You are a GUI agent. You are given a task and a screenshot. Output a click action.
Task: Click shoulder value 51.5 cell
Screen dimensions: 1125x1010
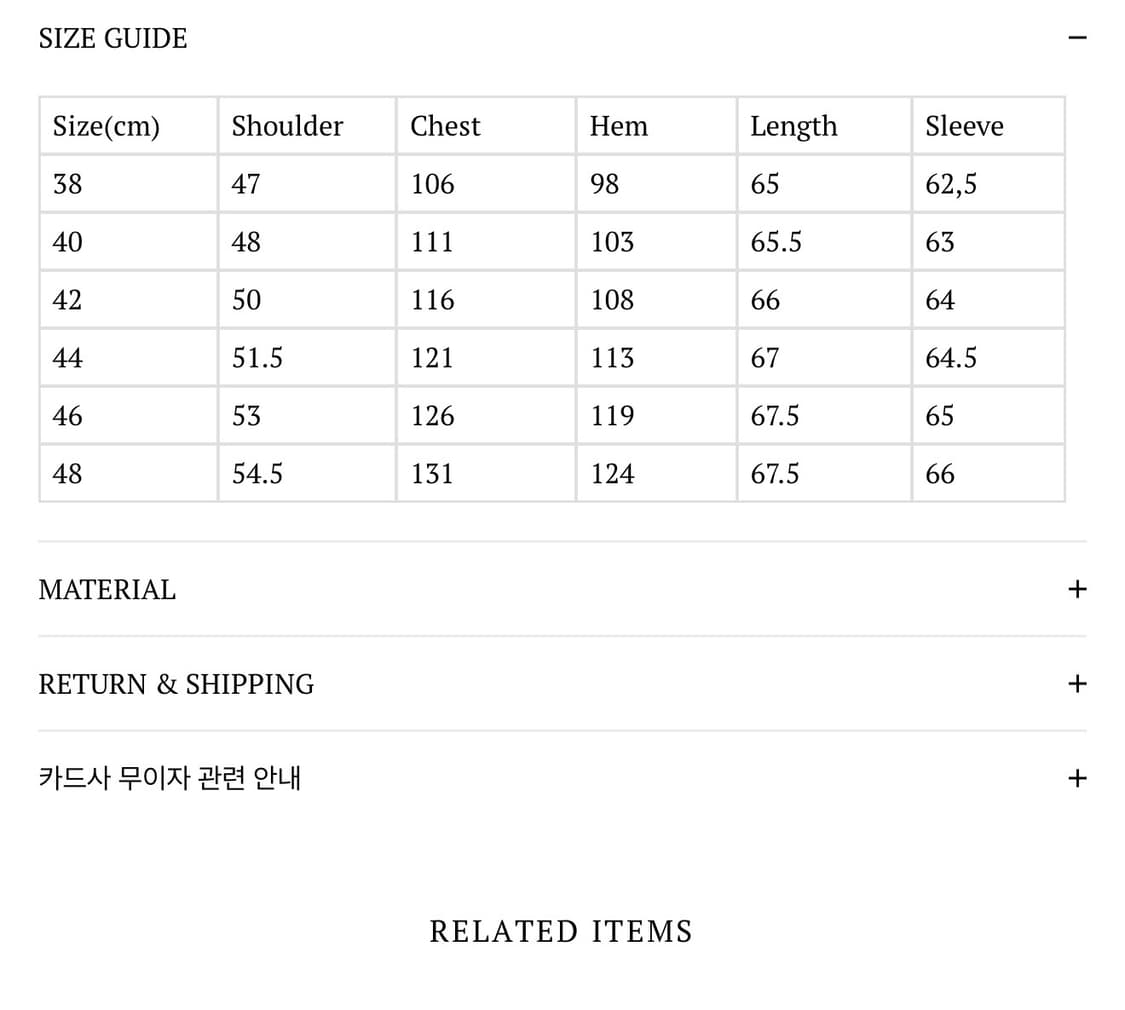(x=307, y=357)
